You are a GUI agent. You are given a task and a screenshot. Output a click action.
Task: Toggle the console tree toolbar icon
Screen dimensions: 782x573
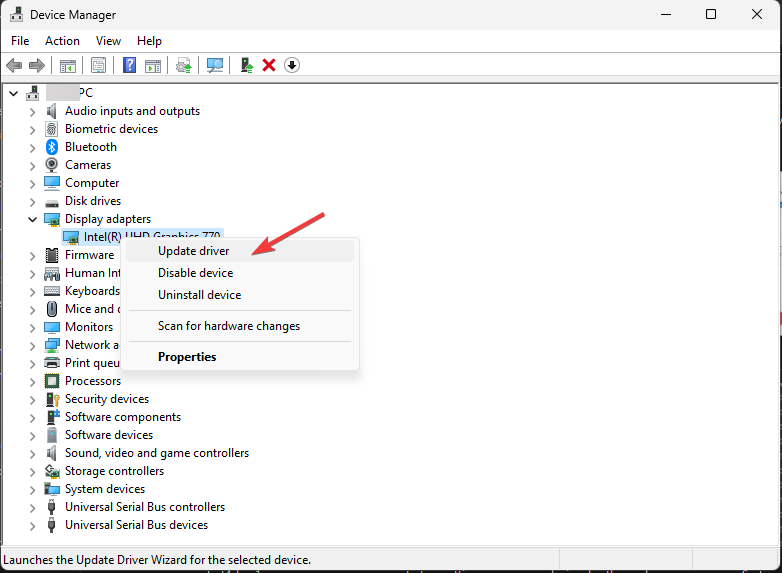point(68,65)
